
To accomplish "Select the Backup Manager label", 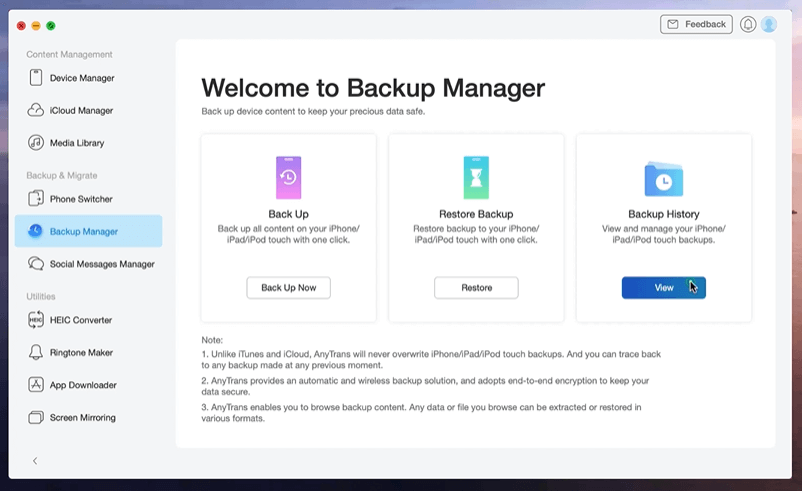I will coord(84,231).
